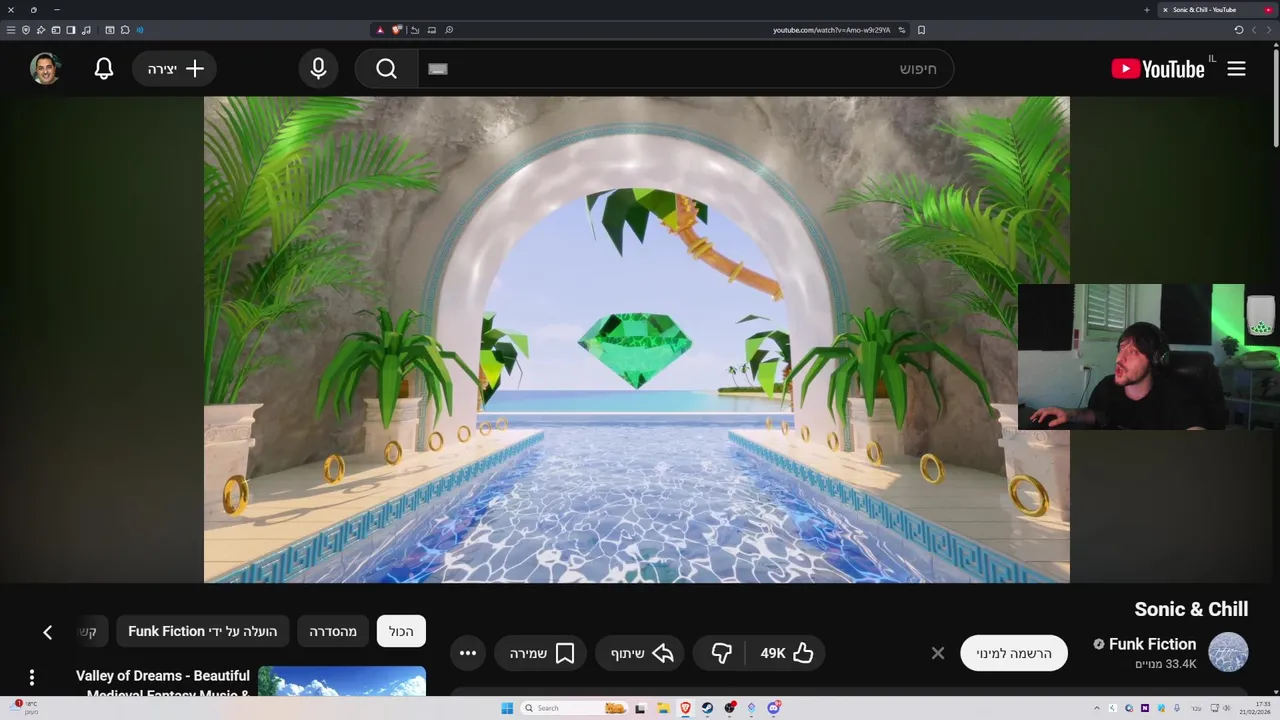Viewport: 1280px width, 720px height.
Task: Open the Valley of Dreams video title
Action: click(x=163, y=684)
